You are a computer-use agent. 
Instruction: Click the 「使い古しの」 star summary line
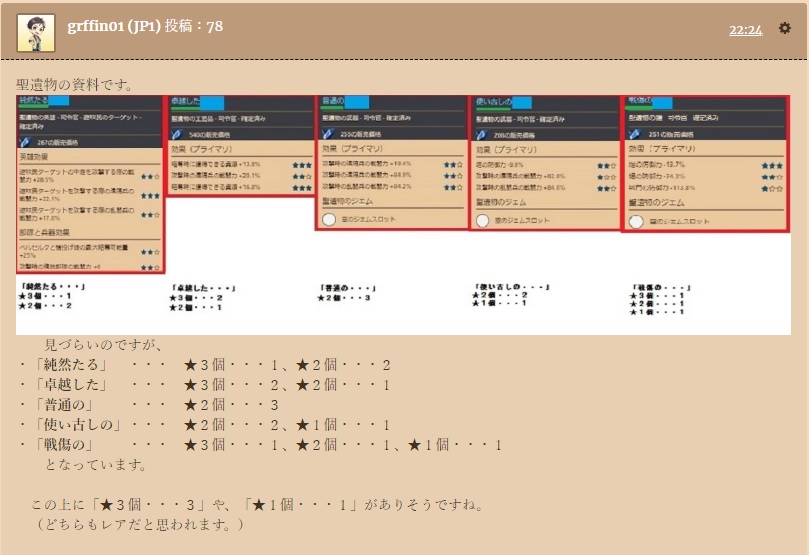point(205,425)
